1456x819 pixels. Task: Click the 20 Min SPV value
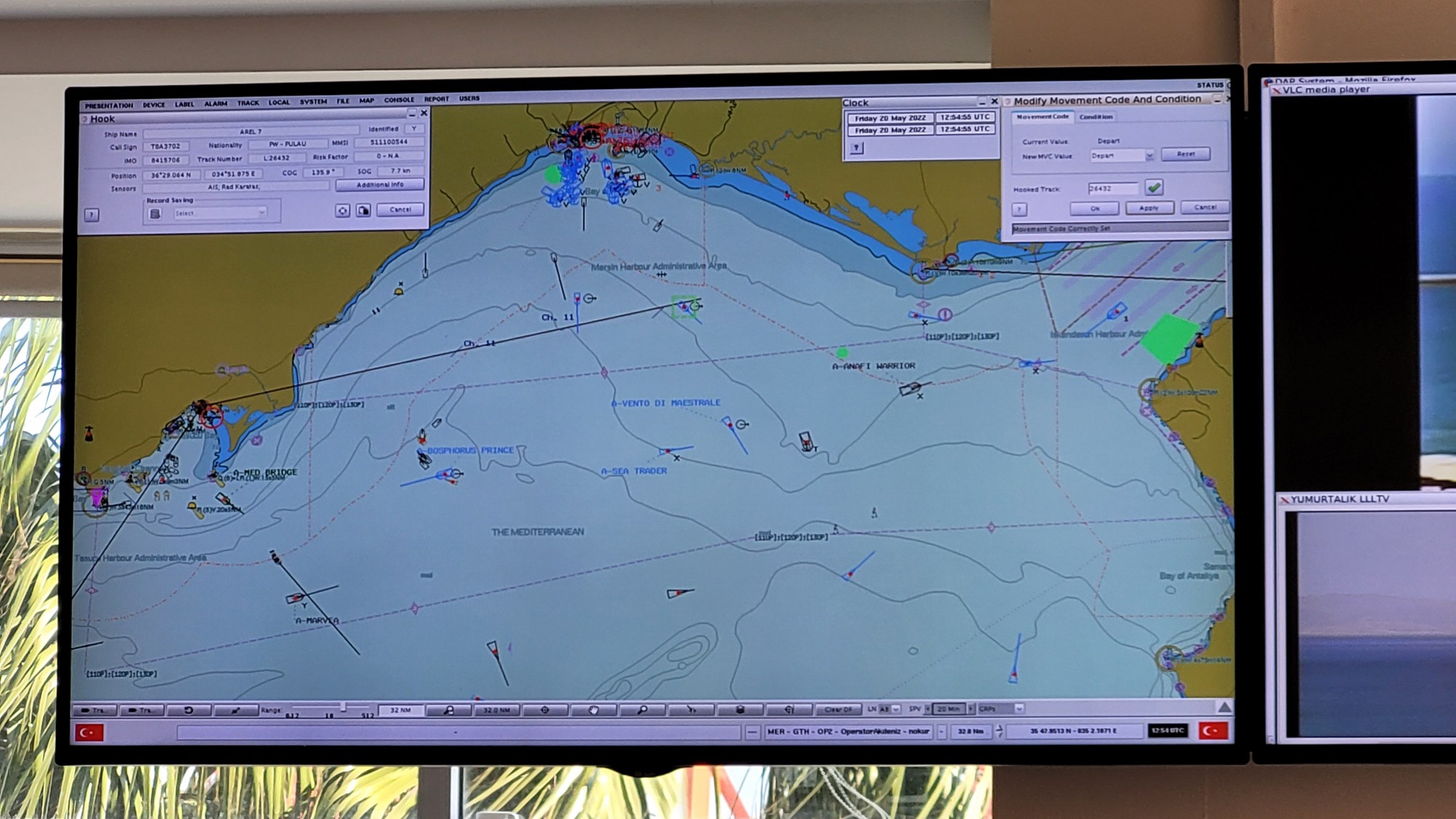(949, 708)
